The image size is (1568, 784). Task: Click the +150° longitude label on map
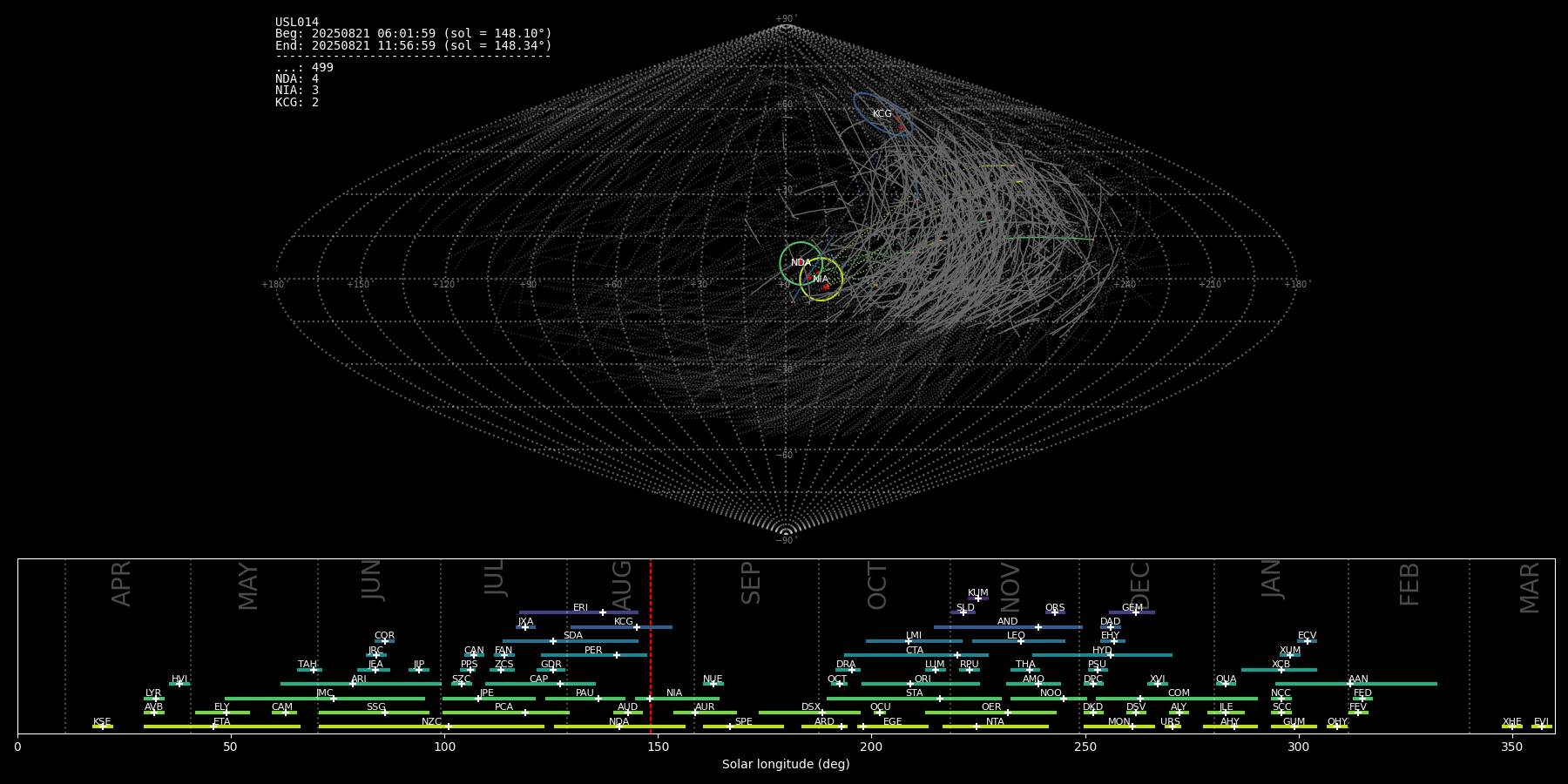tap(358, 284)
